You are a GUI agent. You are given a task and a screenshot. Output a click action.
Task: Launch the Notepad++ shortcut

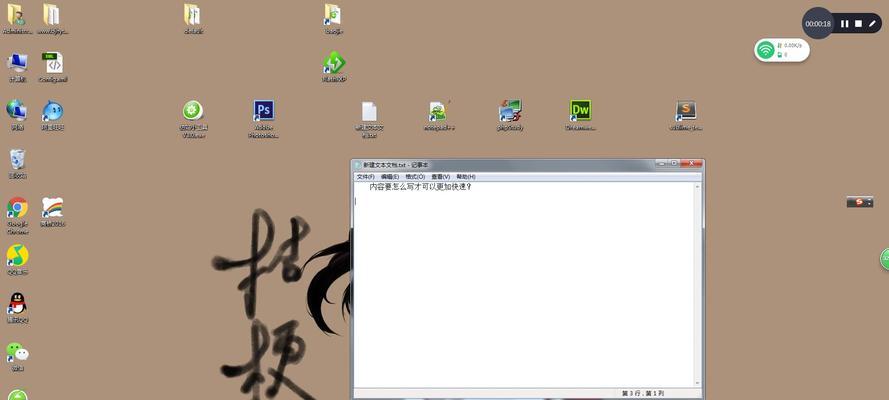[438, 111]
